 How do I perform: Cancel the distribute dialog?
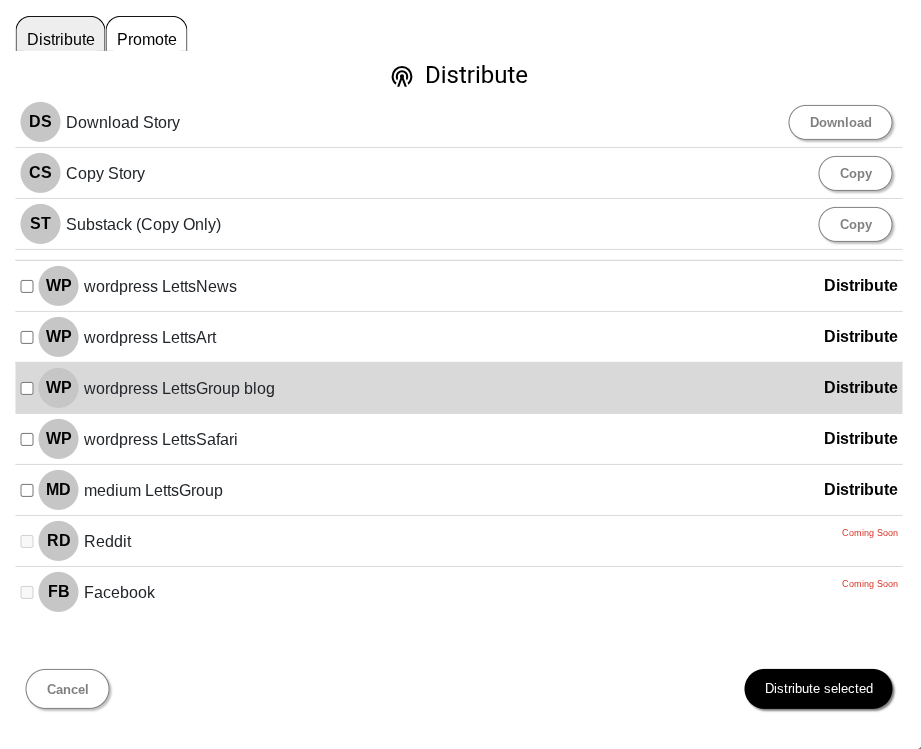tap(68, 689)
